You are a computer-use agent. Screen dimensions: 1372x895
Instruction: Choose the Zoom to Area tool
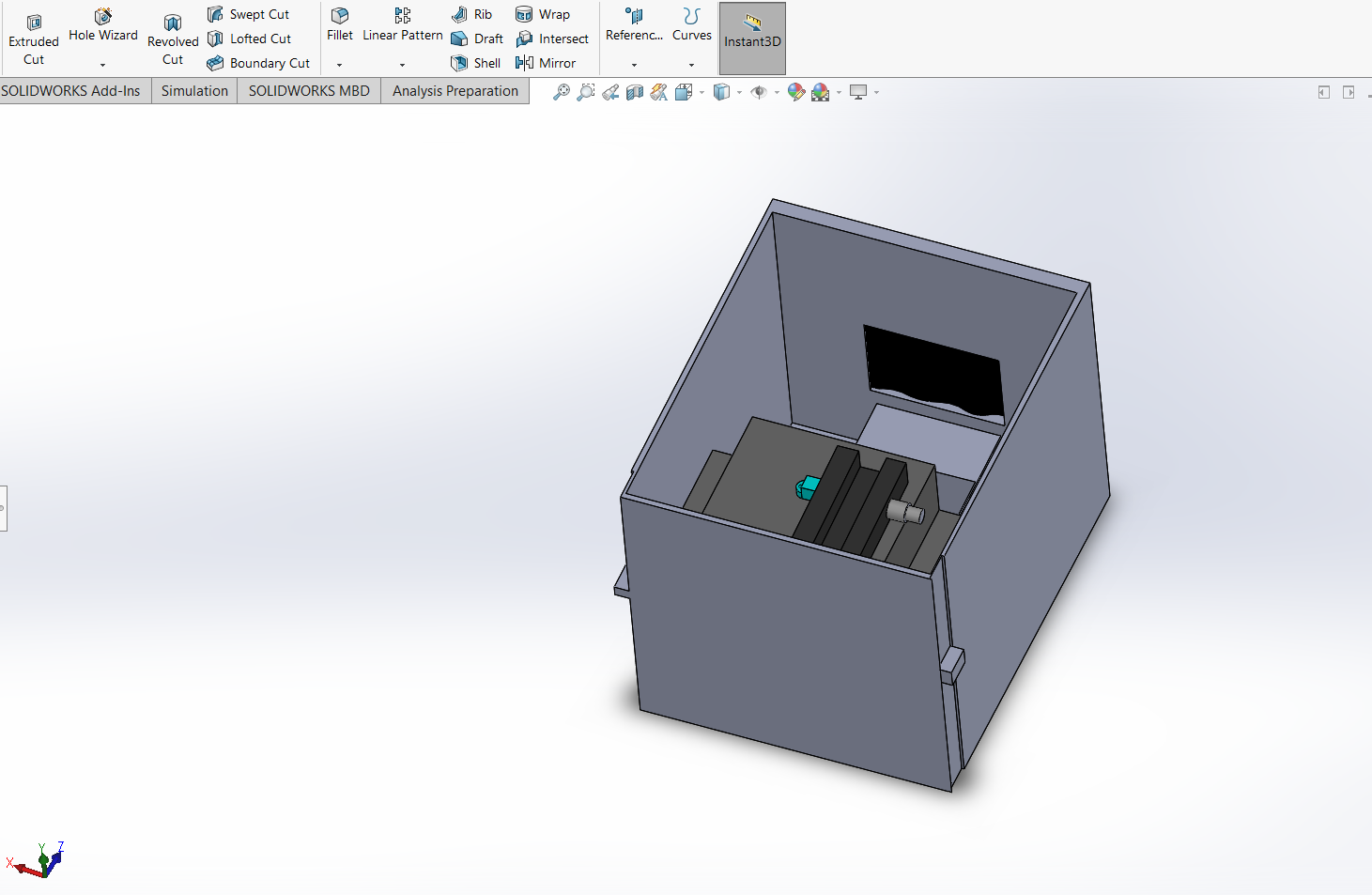click(x=585, y=92)
